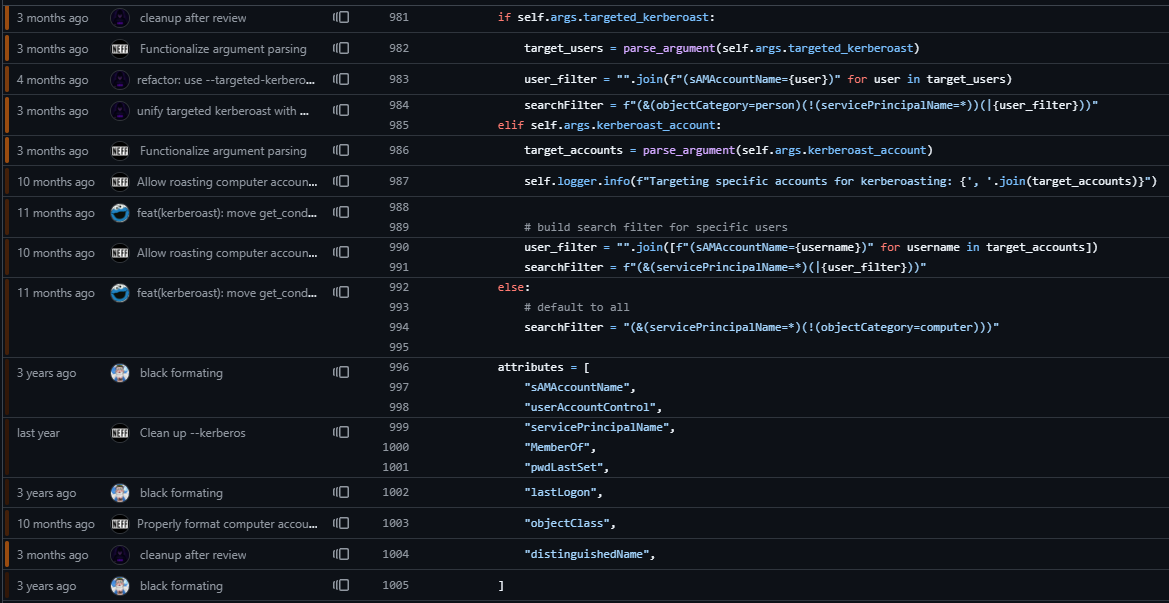
Task: Open 'Clean up --kerberos' commit
Action: 193,432
